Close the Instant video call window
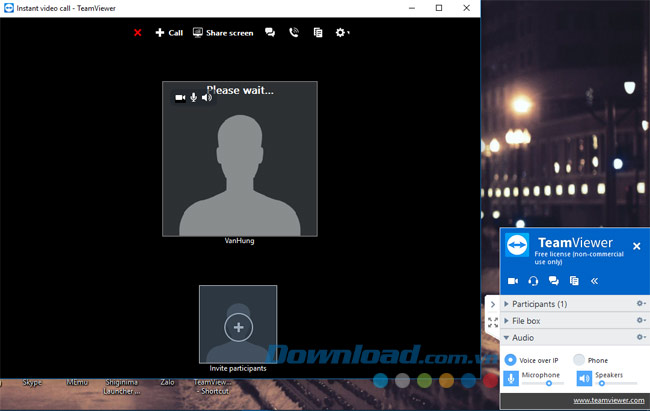The image size is (650, 411). pyautogui.click(x=466, y=8)
